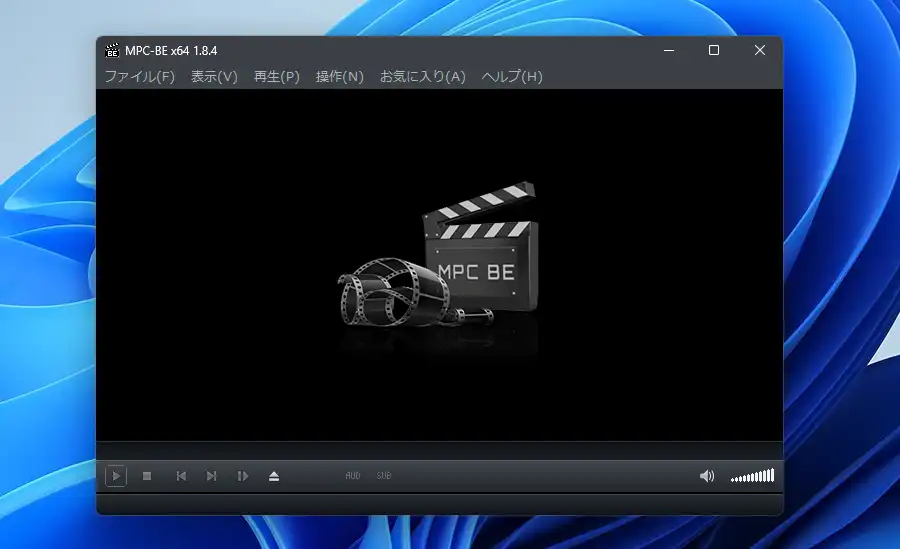
Task: Mute audio with the speaker icon
Action: click(707, 476)
